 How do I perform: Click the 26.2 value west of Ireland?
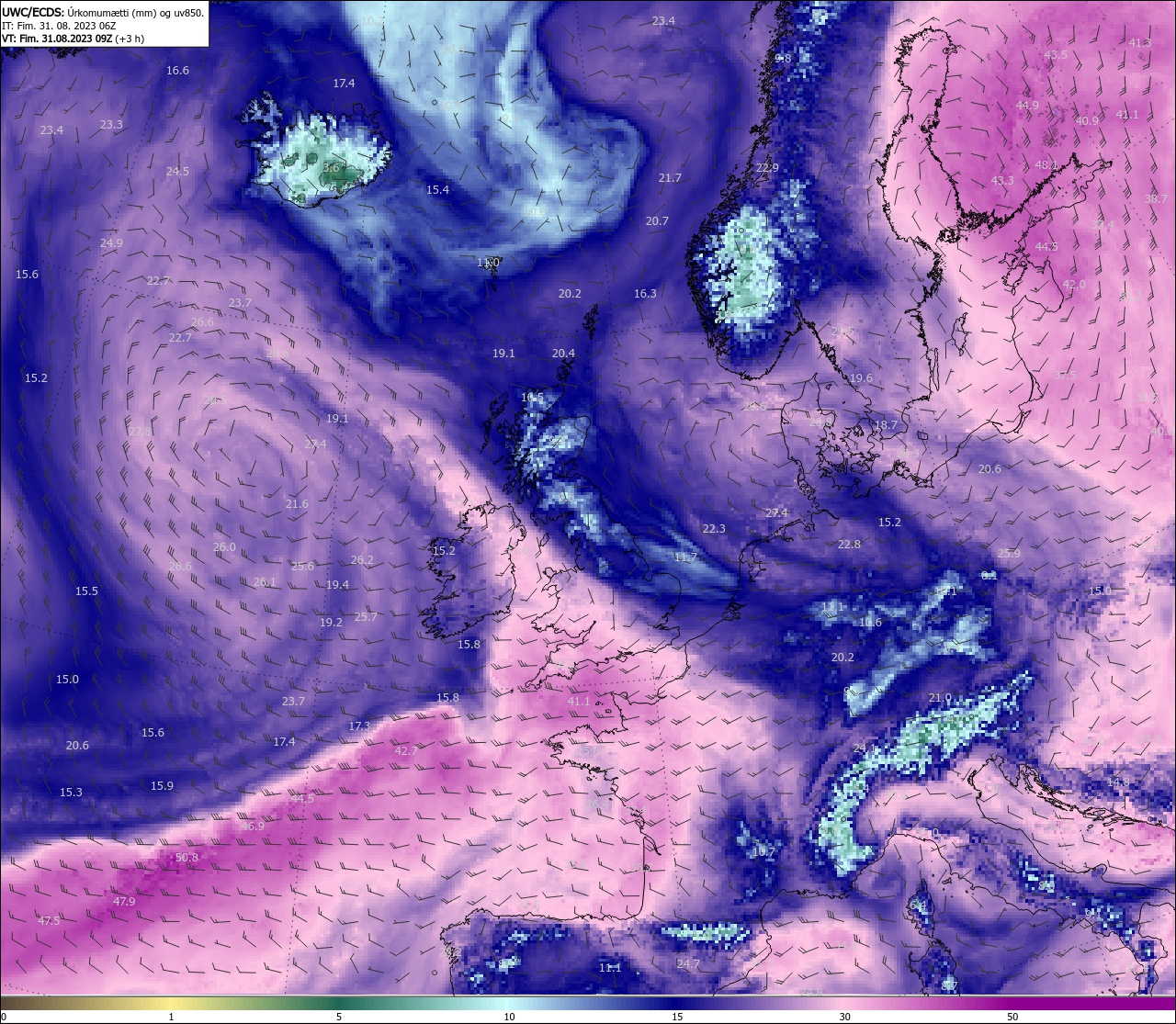point(362,560)
